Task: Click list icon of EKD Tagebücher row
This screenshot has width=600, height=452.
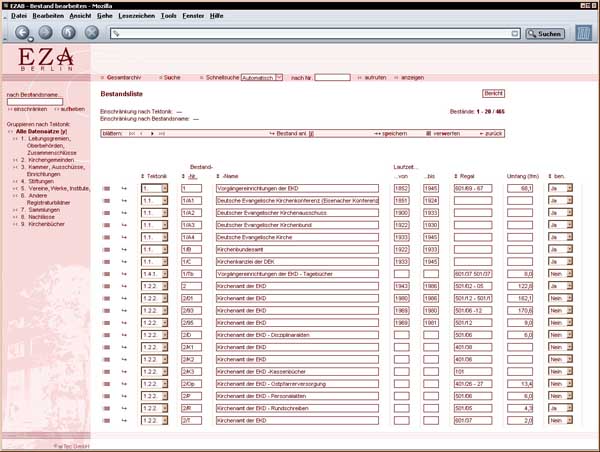Action: [107, 274]
